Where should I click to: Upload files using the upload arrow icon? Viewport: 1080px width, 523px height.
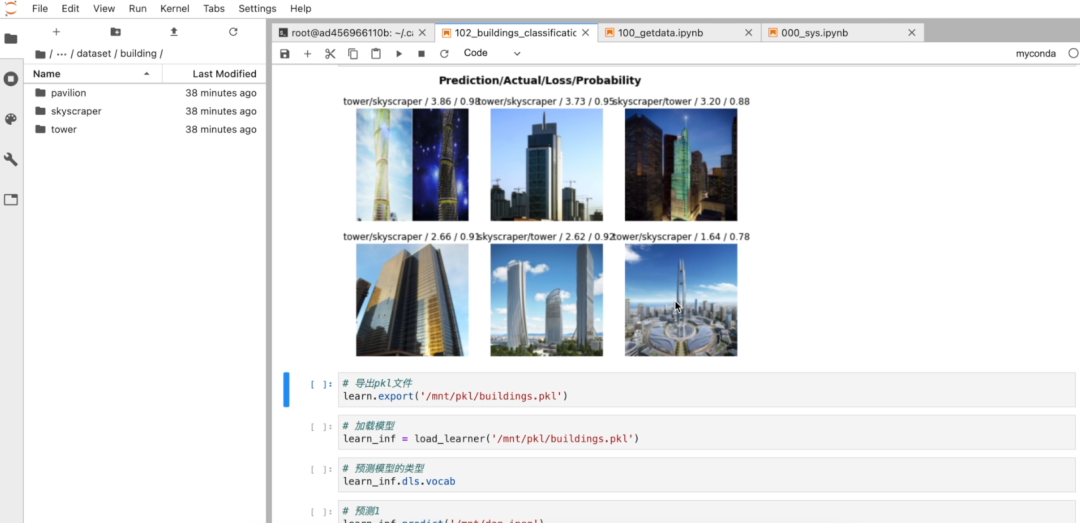(x=174, y=32)
